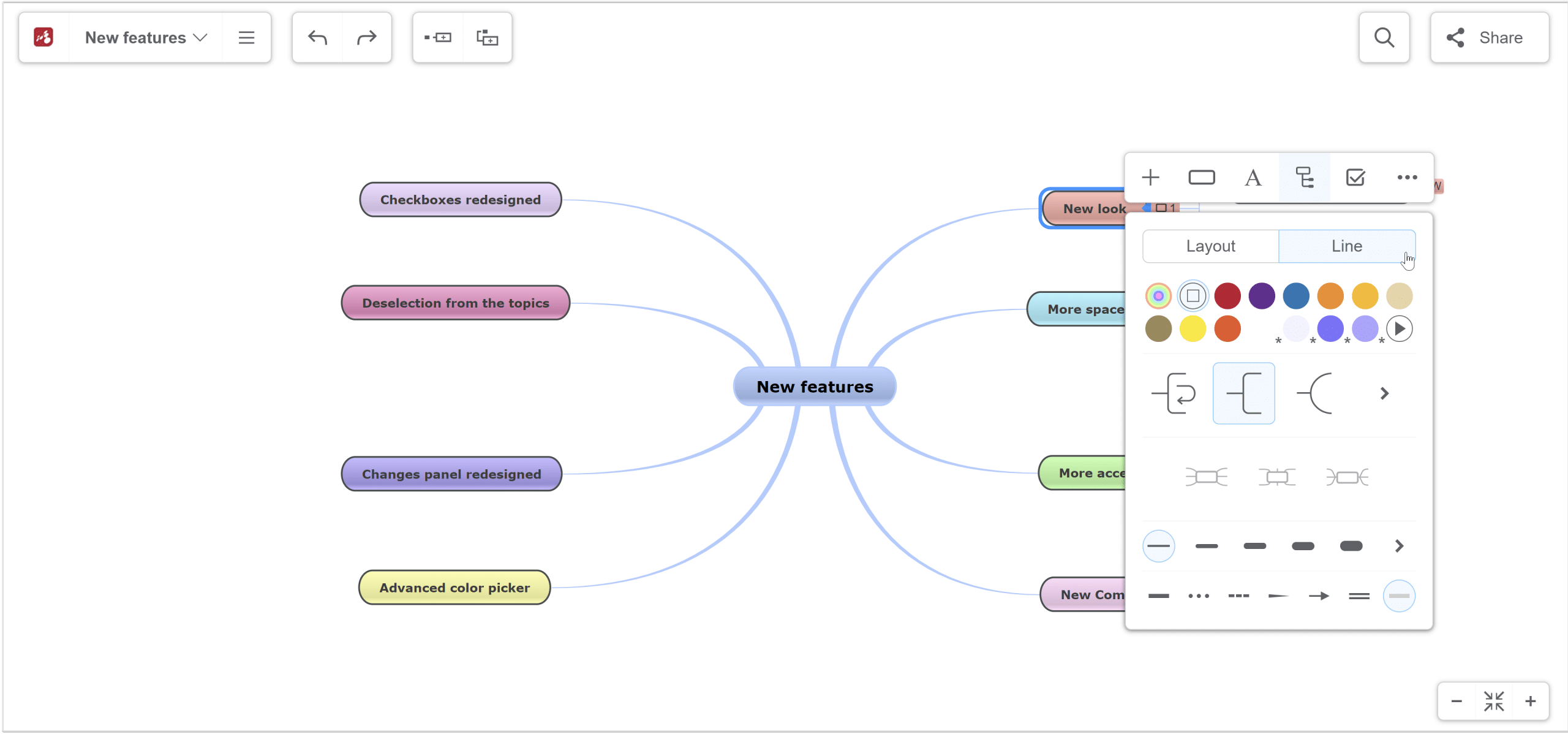Select the relationship/connection tool icon
Screen dimensions: 1568x734
[1305, 177]
